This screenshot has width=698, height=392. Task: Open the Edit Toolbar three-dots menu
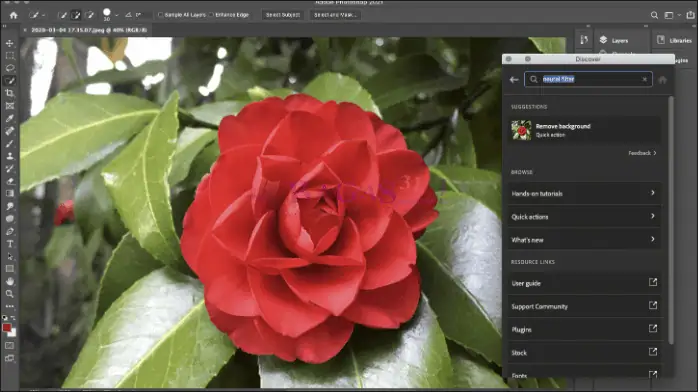click(x=9, y=306)
